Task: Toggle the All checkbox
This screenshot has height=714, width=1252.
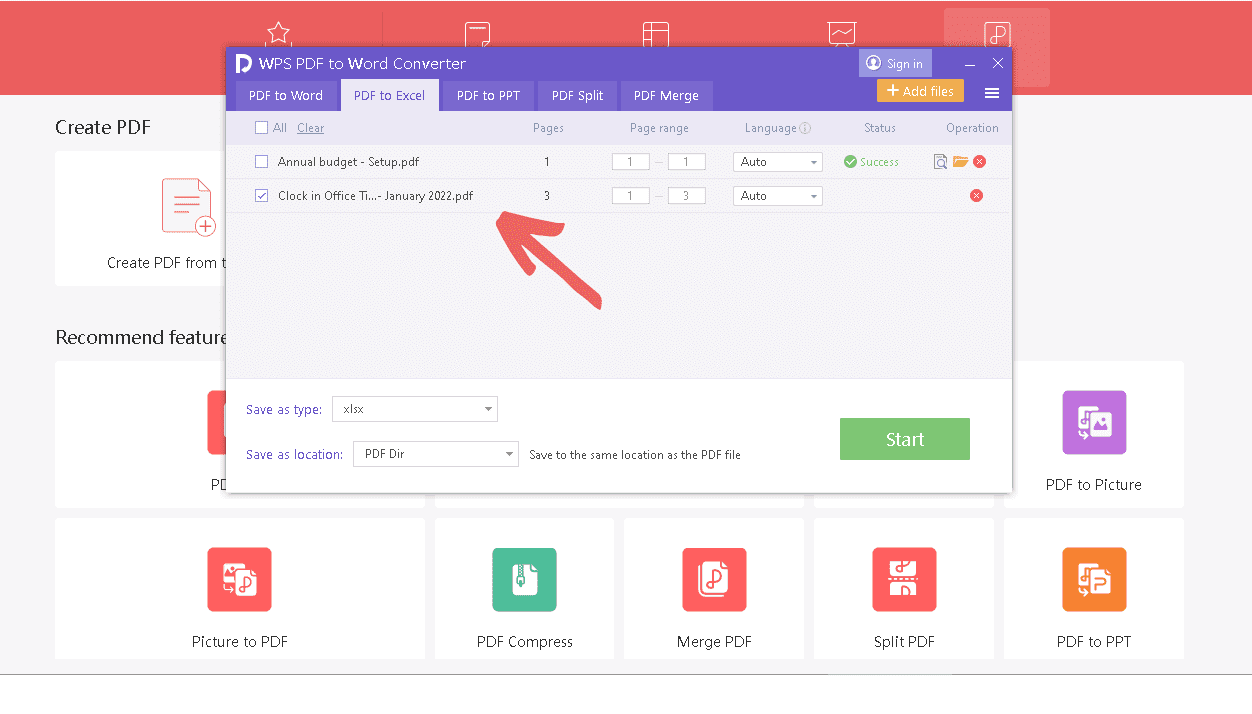Action: (x=262, y=128)
